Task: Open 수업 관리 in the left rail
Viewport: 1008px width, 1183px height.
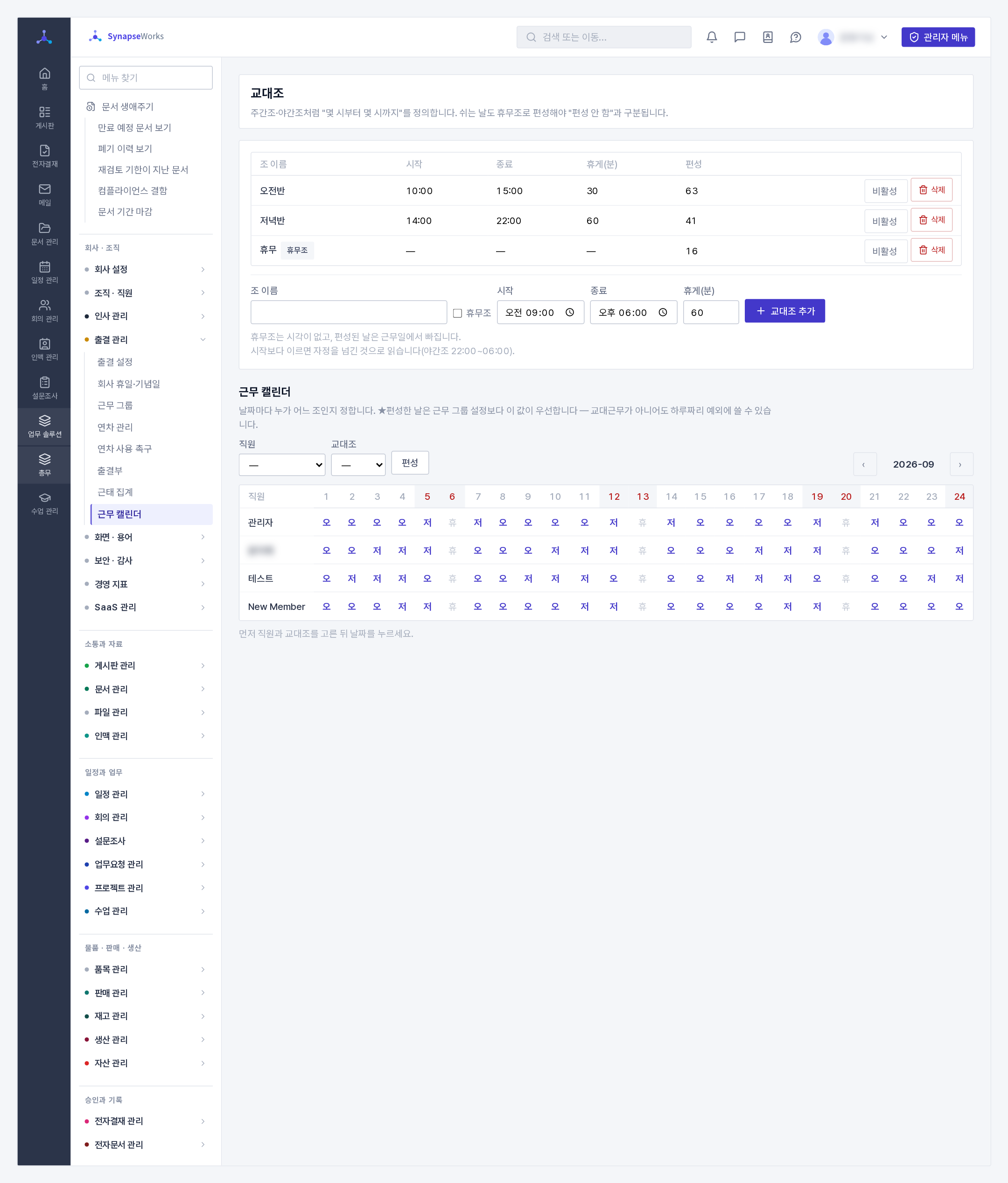Action: point(44,504)
